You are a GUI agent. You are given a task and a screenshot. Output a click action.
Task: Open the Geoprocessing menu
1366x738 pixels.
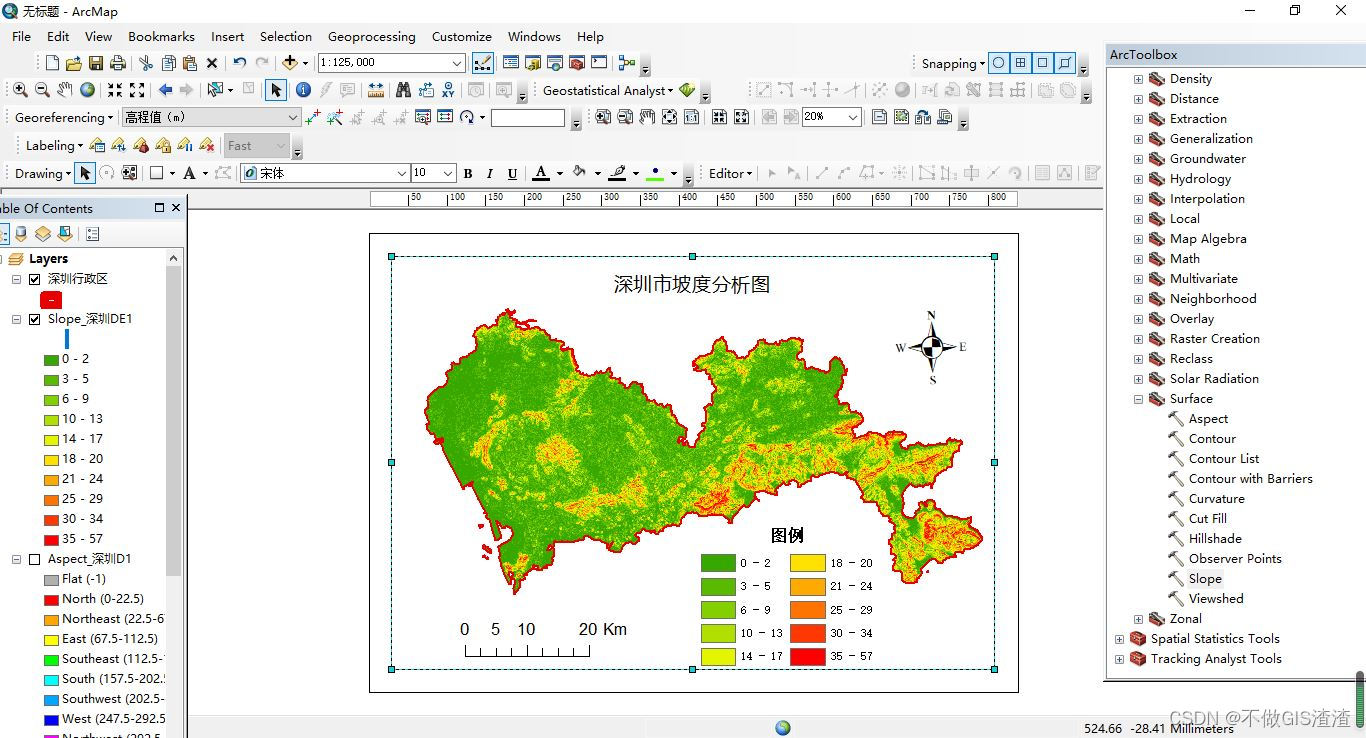[372, 36]
